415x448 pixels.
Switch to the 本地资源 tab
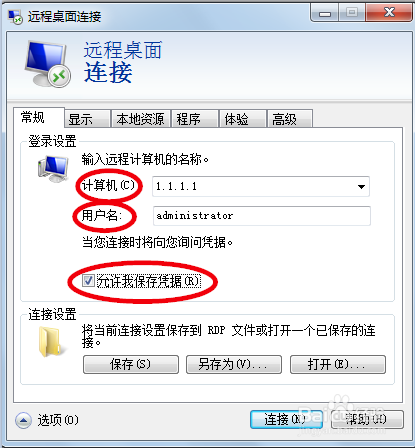[141, 119]
